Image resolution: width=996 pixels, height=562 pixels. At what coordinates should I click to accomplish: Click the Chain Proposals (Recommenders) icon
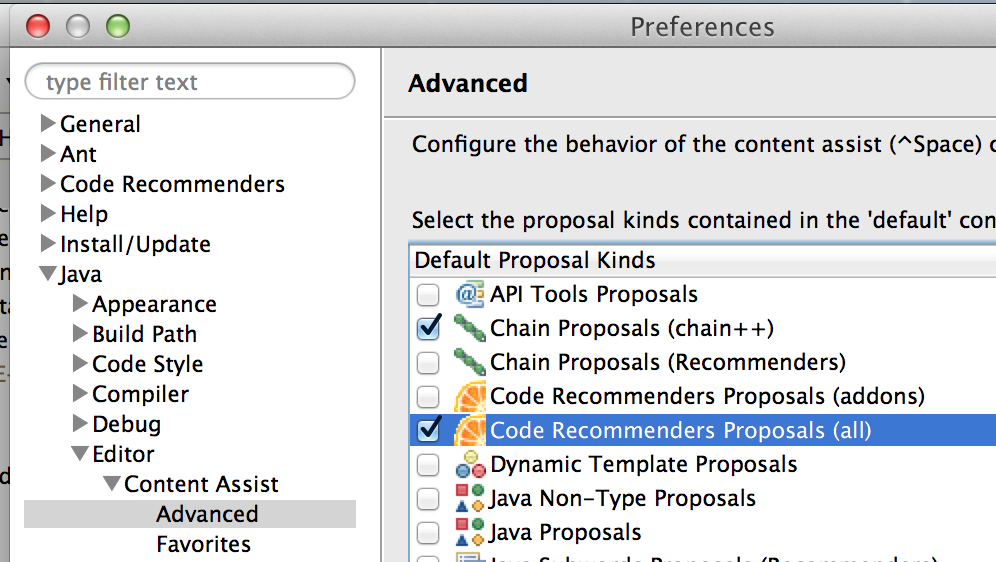point(470,362)
